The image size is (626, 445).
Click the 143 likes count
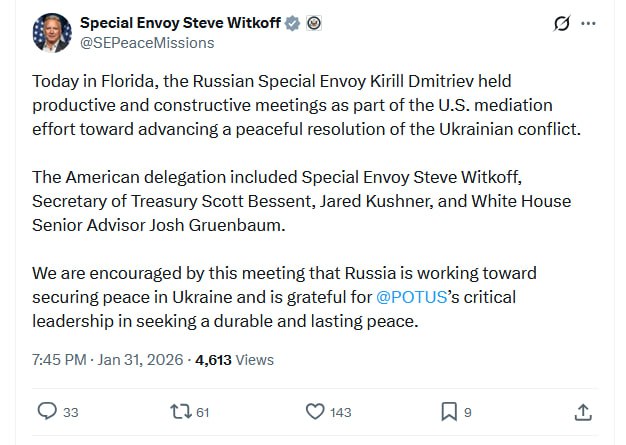point(341,412)
